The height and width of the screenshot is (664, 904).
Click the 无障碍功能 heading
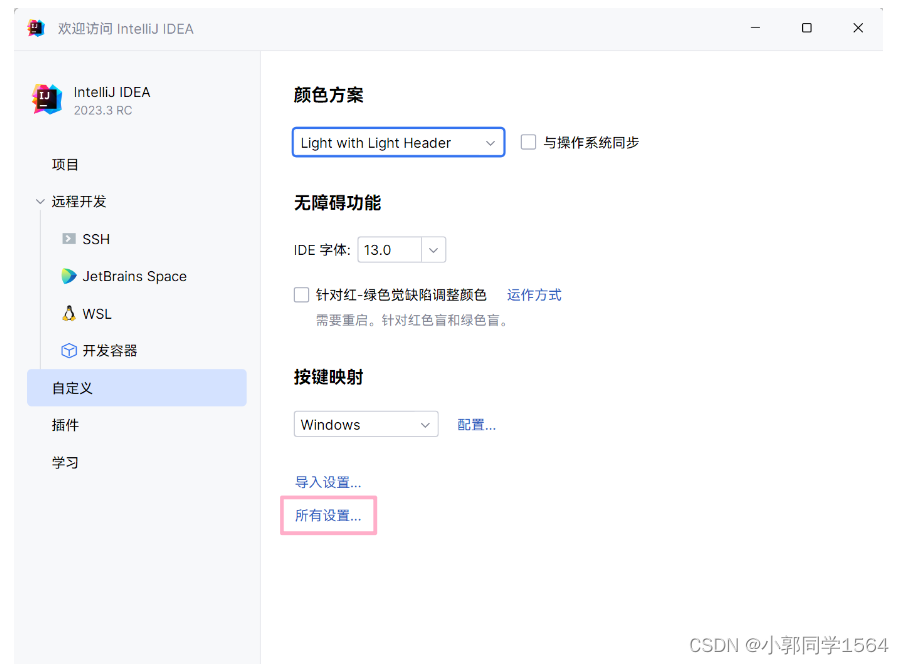click(x=337, y=203)
